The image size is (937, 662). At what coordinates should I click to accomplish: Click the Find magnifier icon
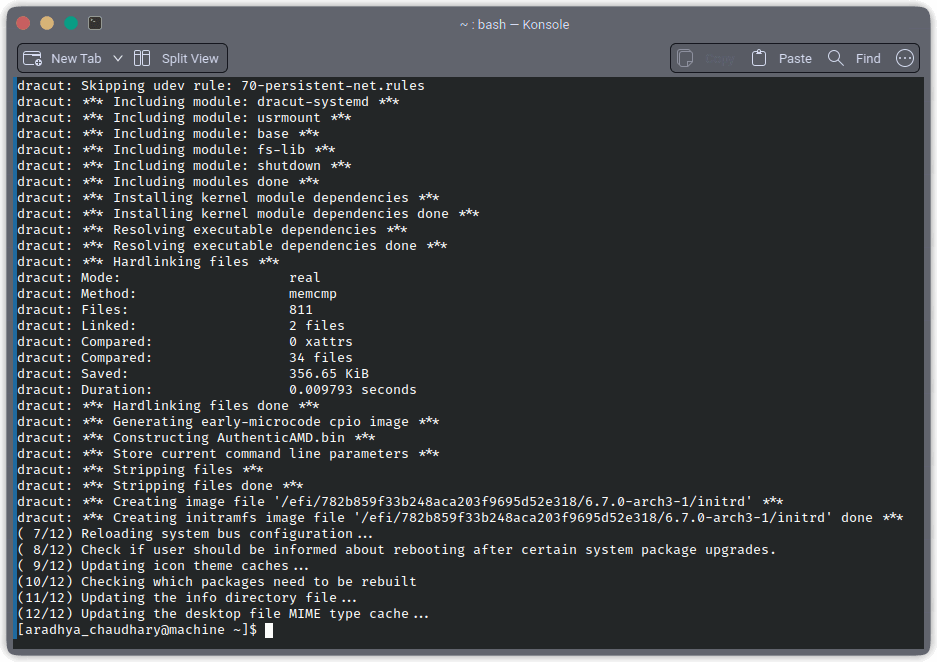[x=835, y=58]
